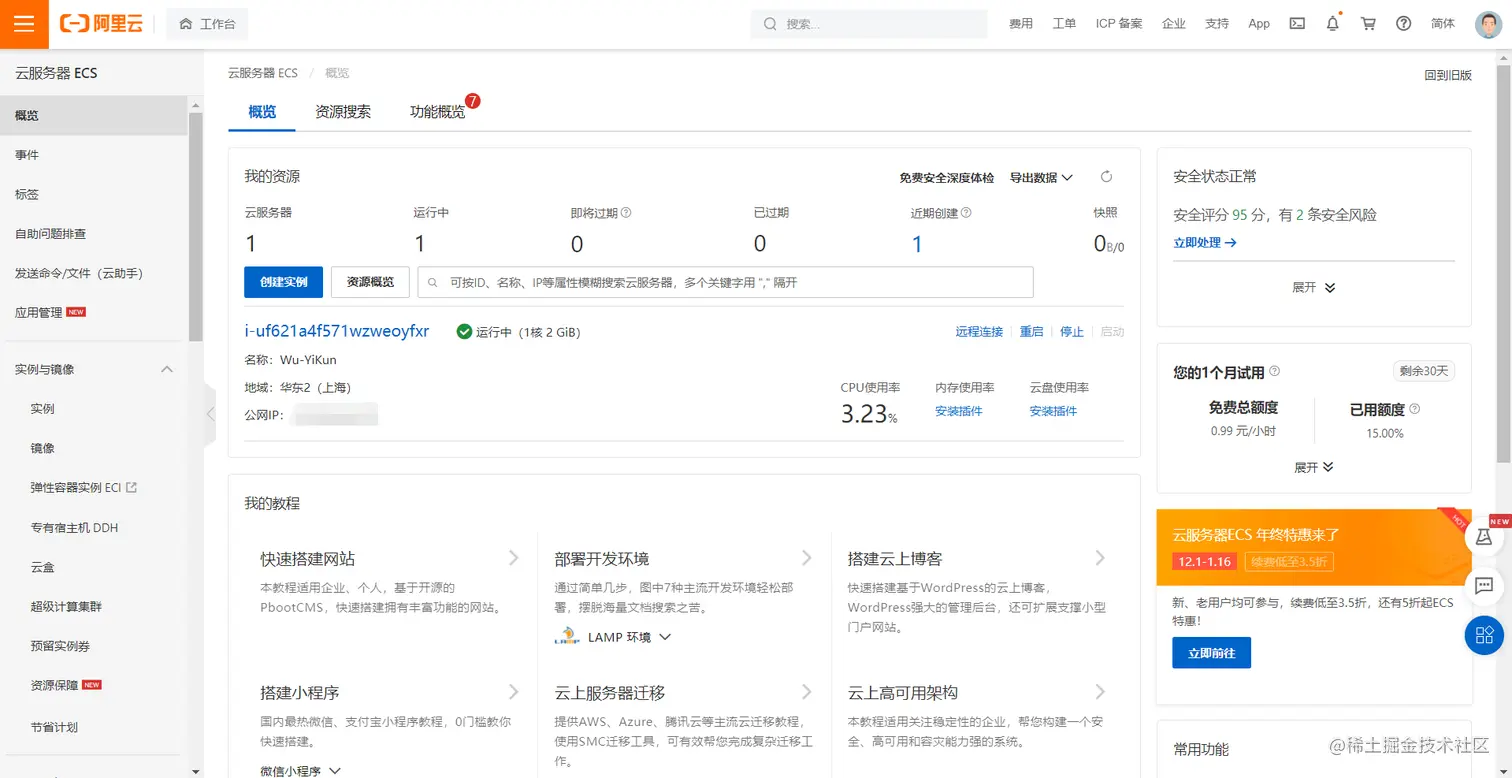Open 云上服务器迁移 tutorial arrow
The image size is (1512, 778).
[x=807, y=692]
